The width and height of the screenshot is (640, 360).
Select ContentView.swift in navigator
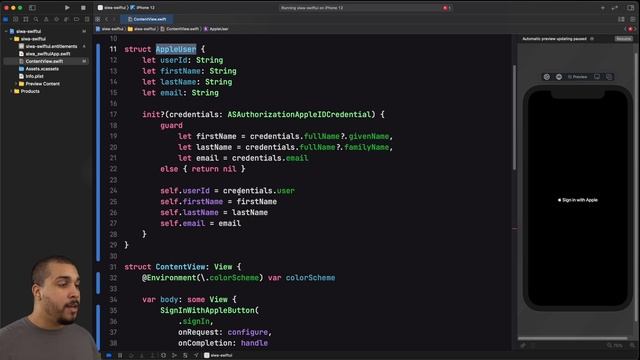pos(45,61)
